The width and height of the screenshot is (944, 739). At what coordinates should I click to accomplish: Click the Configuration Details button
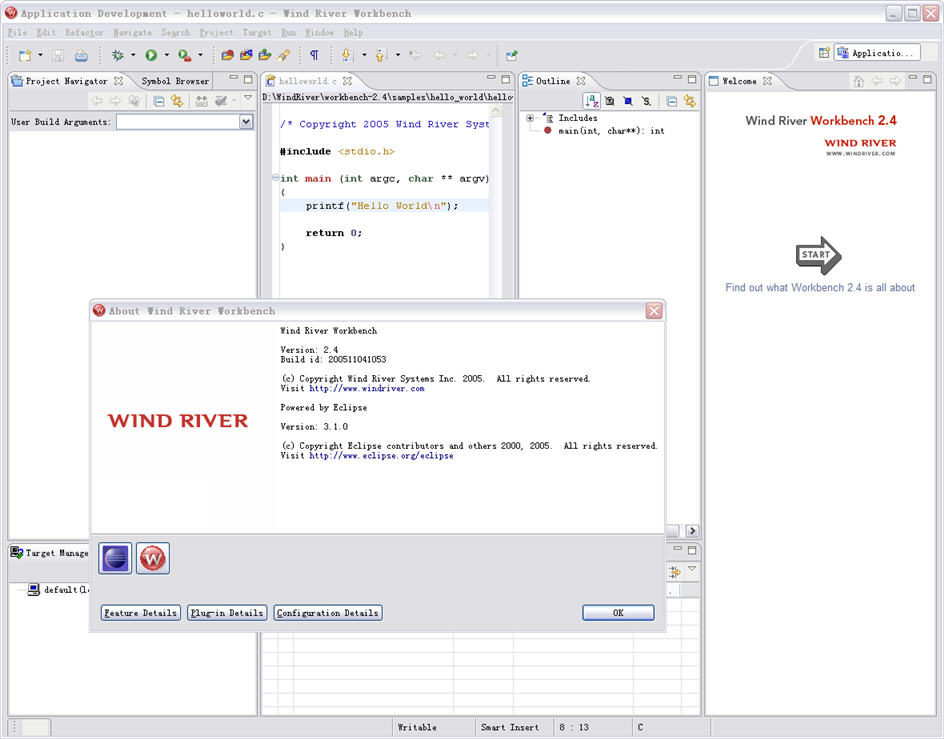[328, 613]
